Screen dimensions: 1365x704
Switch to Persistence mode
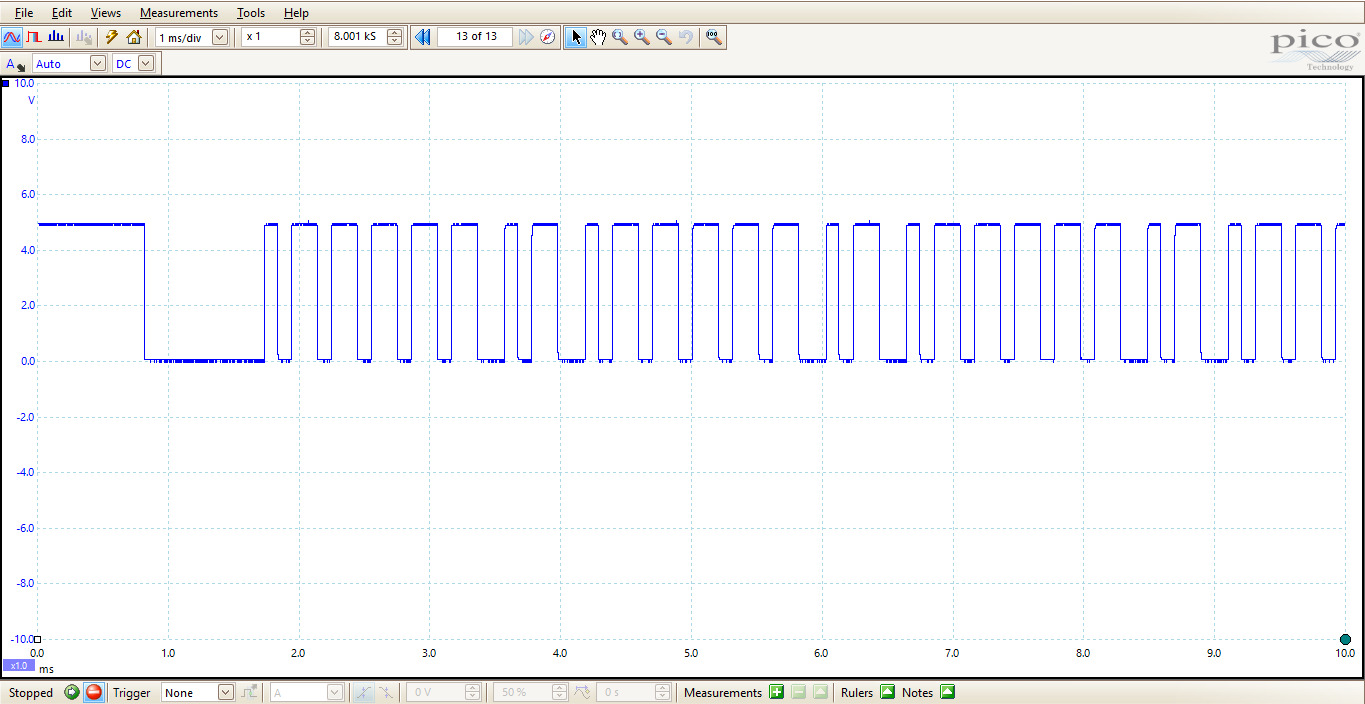[34, 37]
